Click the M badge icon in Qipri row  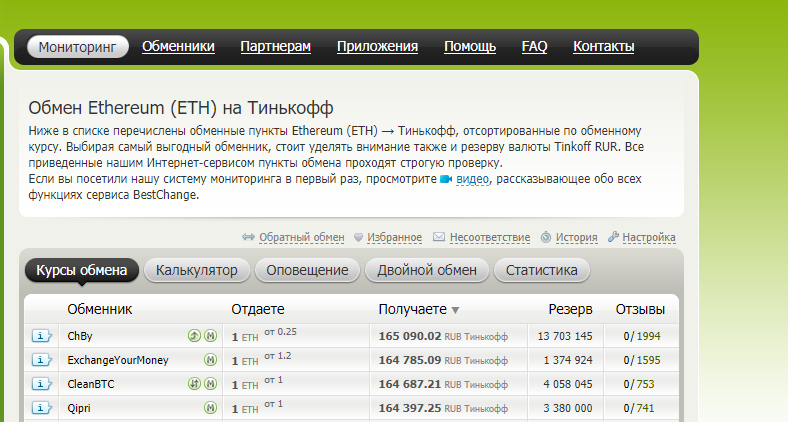(x=211, y=408)
